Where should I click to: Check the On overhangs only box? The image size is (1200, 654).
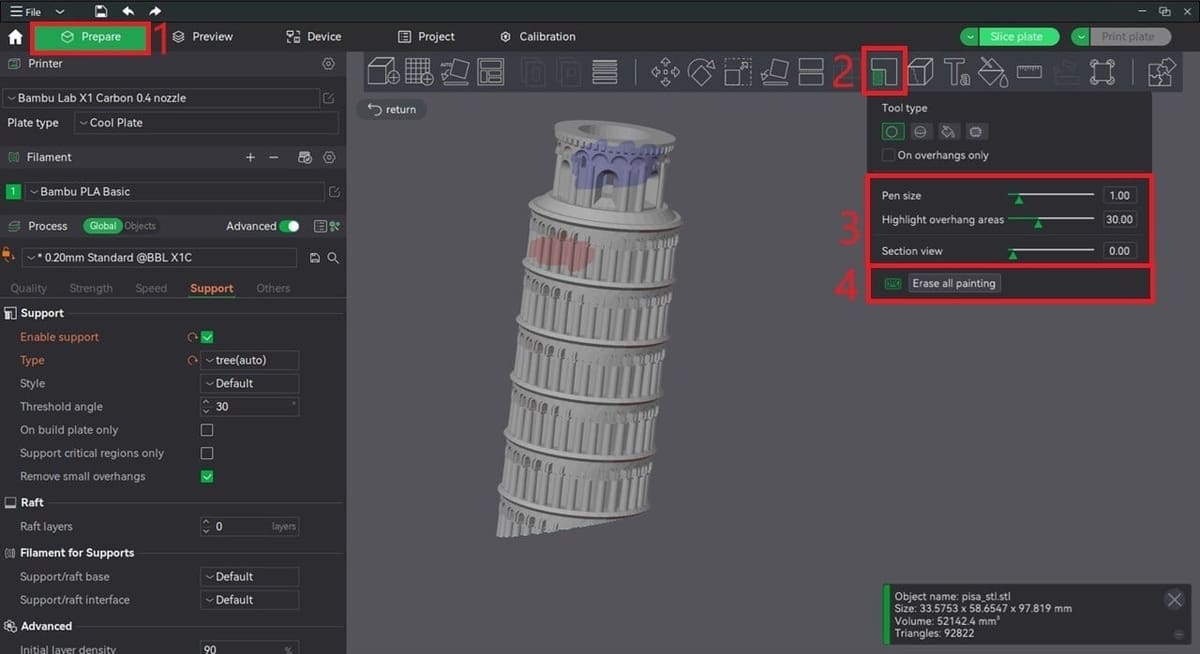tap(888, 155)
